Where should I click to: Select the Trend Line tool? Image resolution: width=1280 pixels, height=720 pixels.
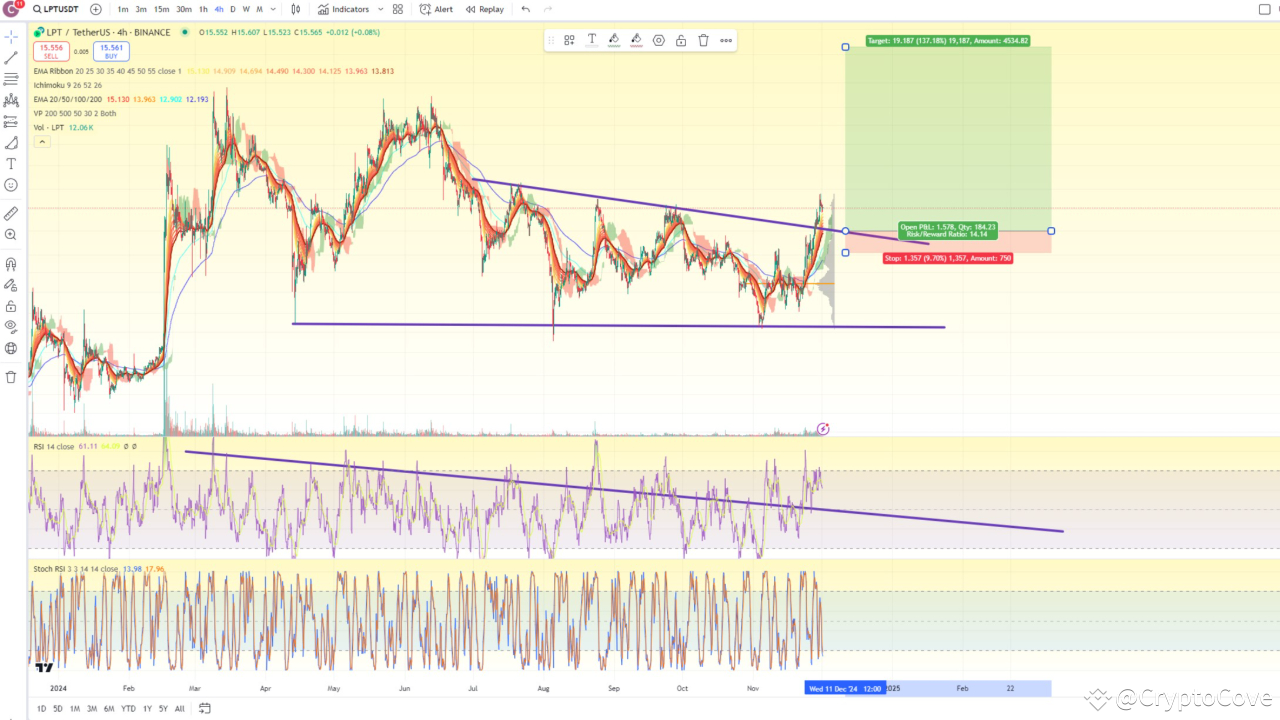(11, 57)
